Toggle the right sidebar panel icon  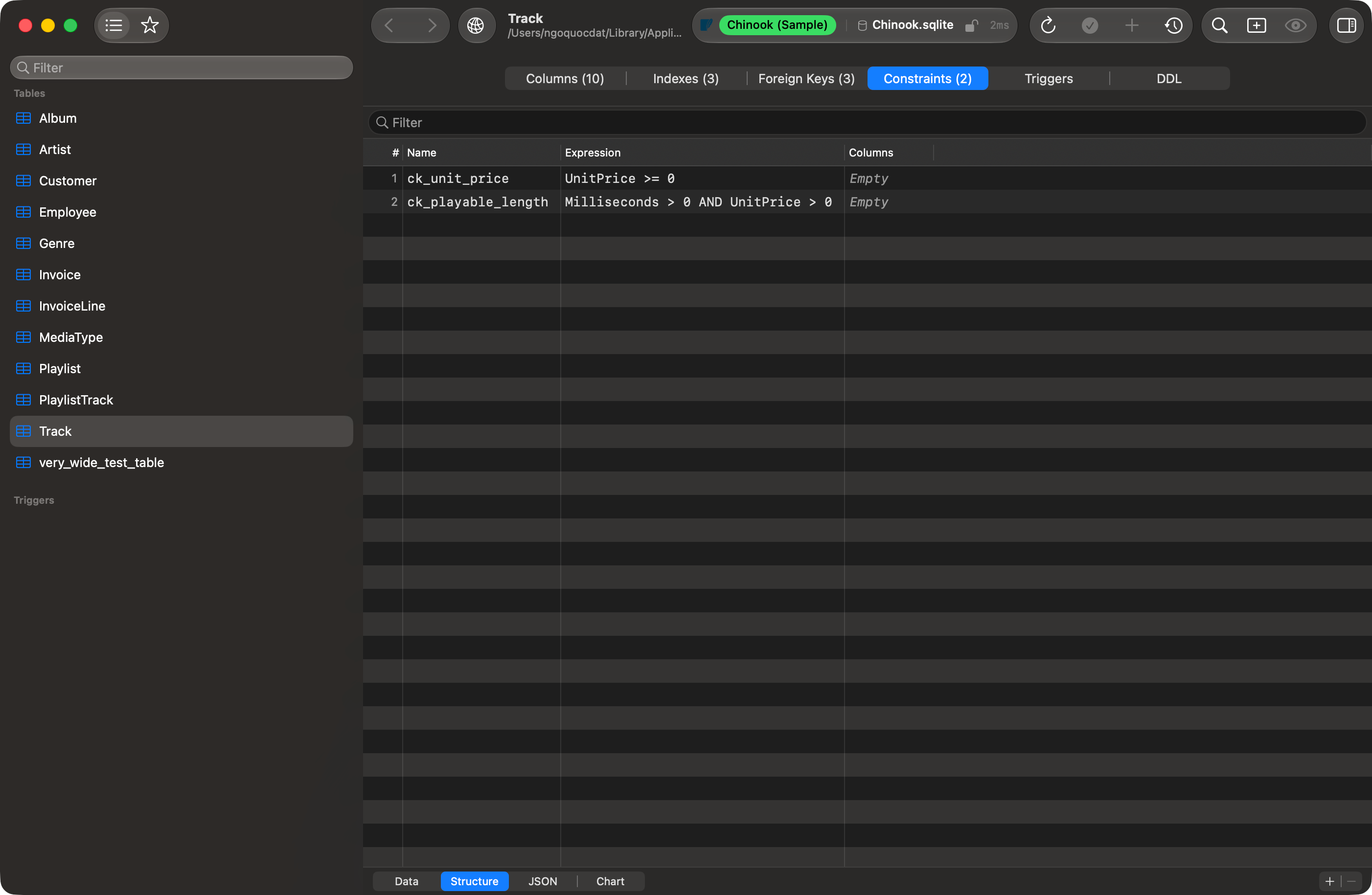pyautogui.click(x=1347, y=25)
